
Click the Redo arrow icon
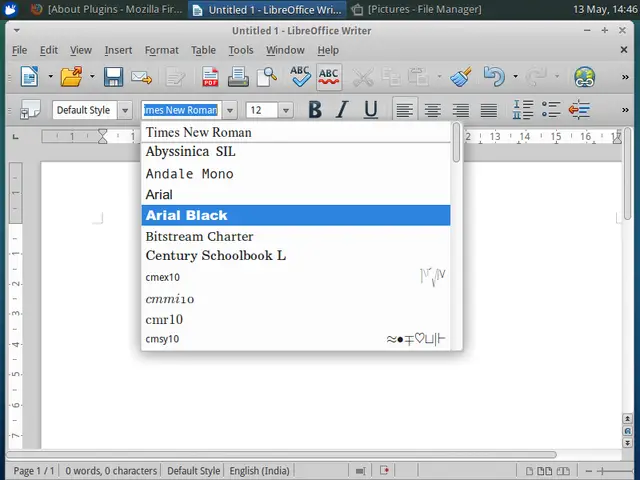[536, 77]
